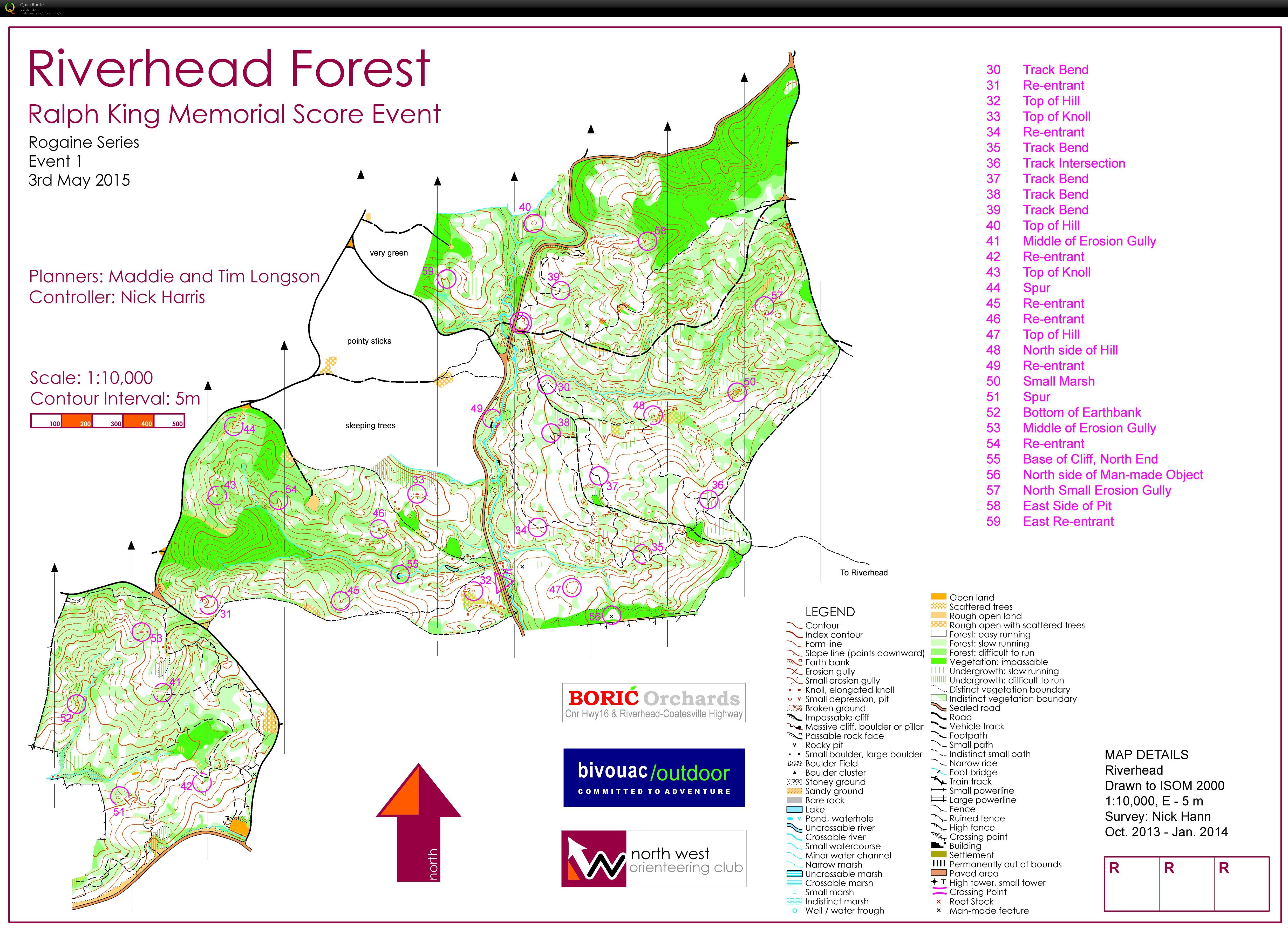
Task: Select control circle 47 on the map
Action: 572,587
